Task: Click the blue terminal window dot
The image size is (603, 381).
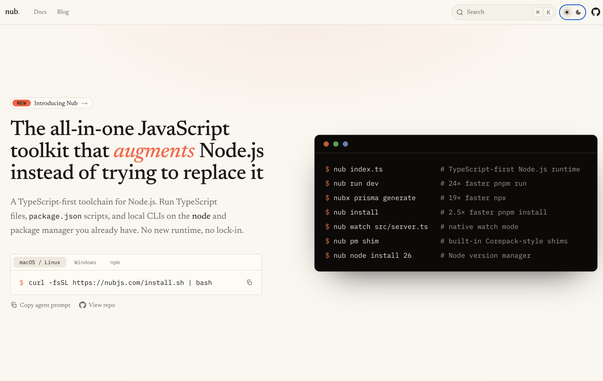Action: tap(345, 144)
